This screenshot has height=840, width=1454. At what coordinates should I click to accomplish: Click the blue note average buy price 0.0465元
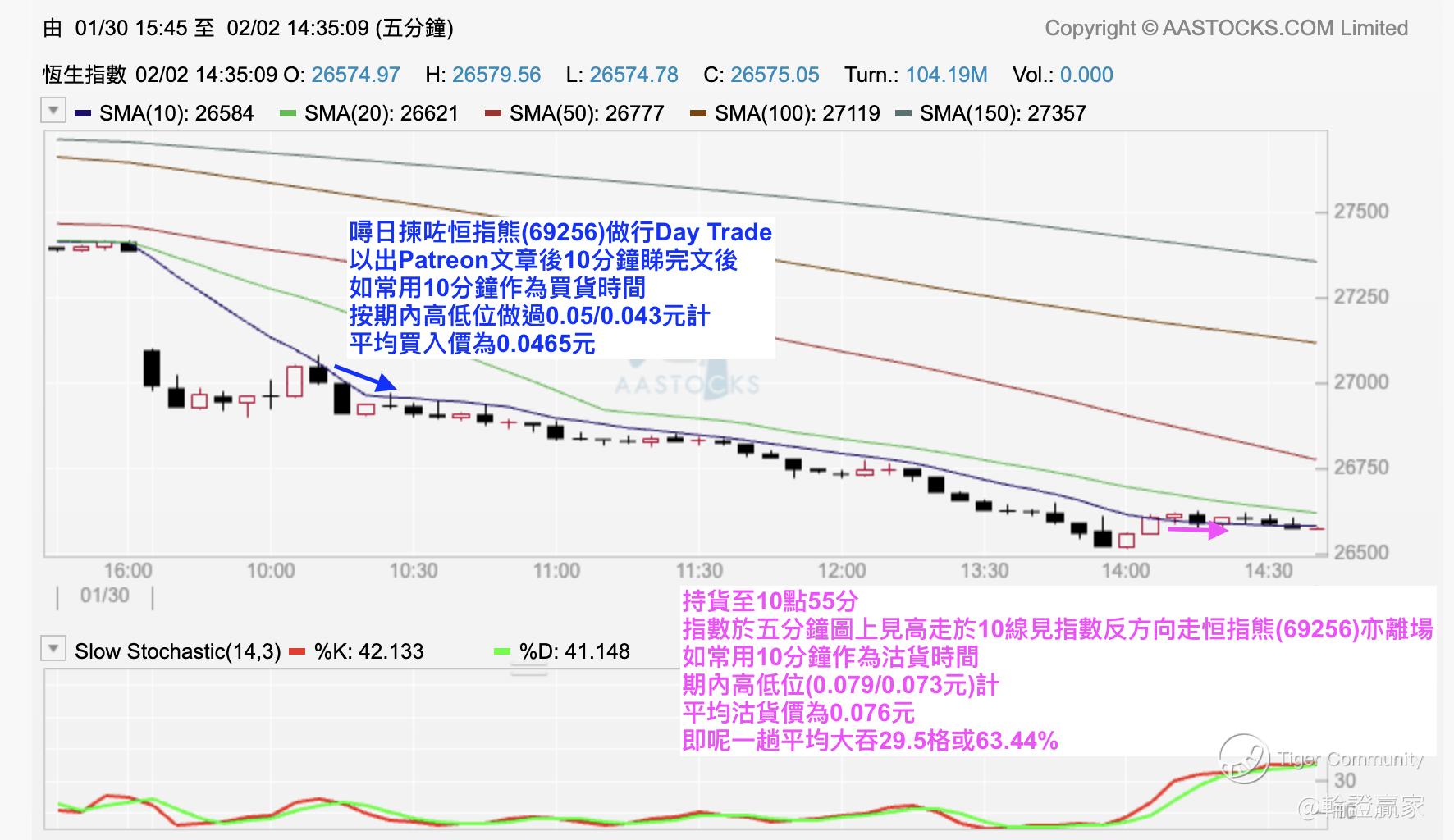point(472,344)
